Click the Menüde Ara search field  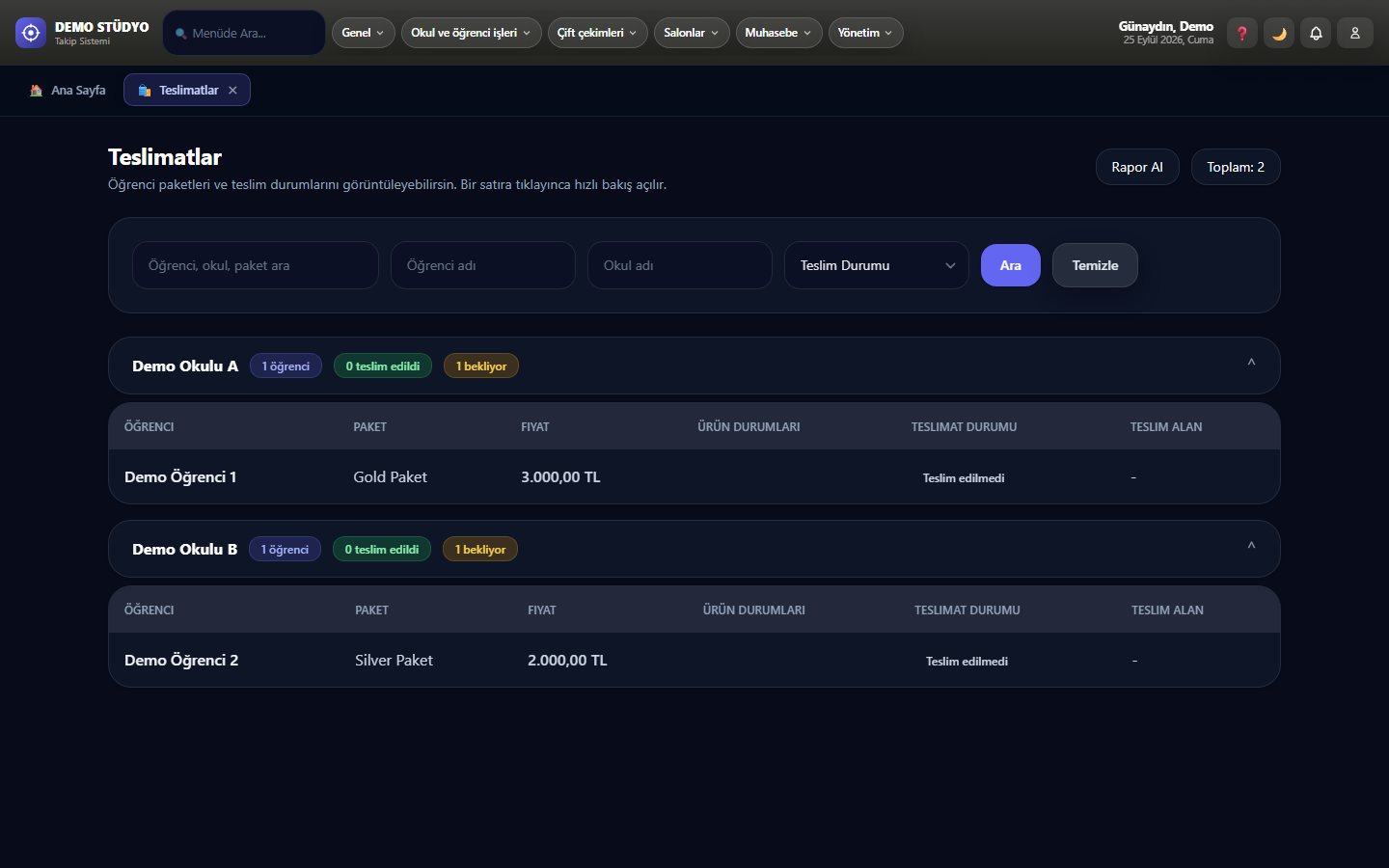pos(244,33)
